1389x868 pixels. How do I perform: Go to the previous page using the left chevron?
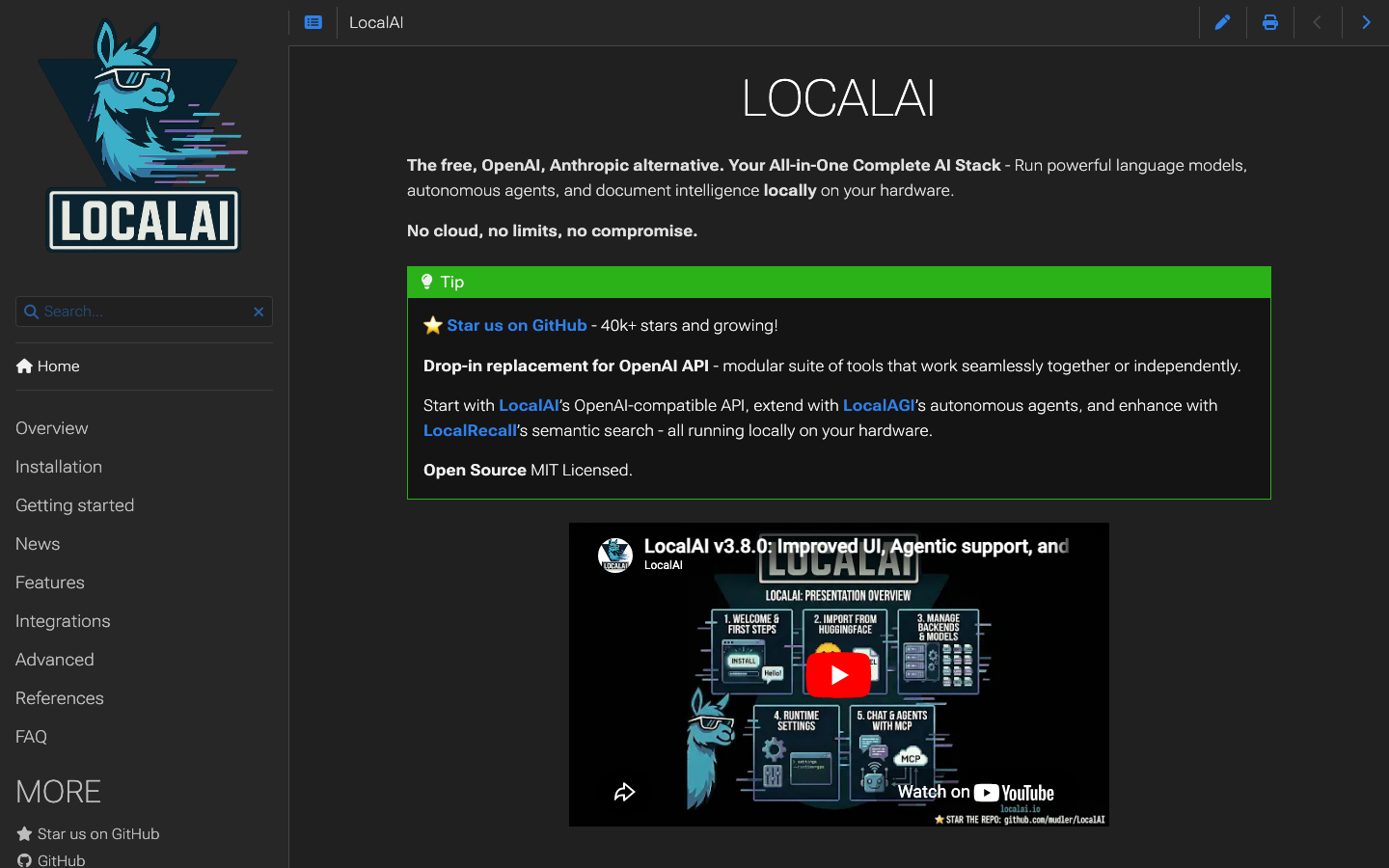(1318, 21)
